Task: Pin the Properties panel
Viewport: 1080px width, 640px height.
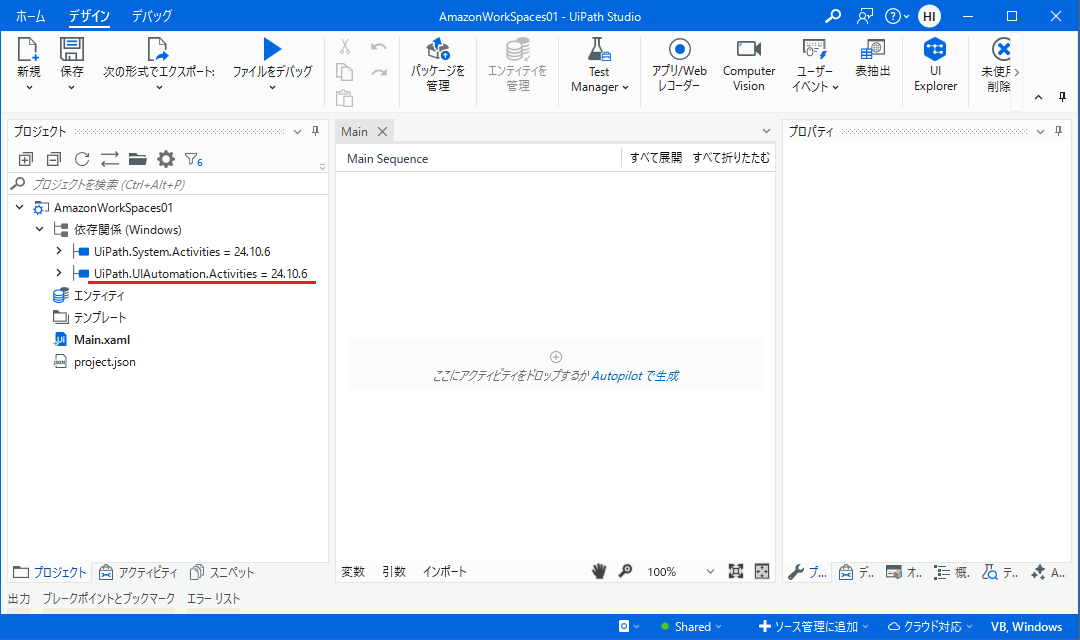Action: [1059, 131]
